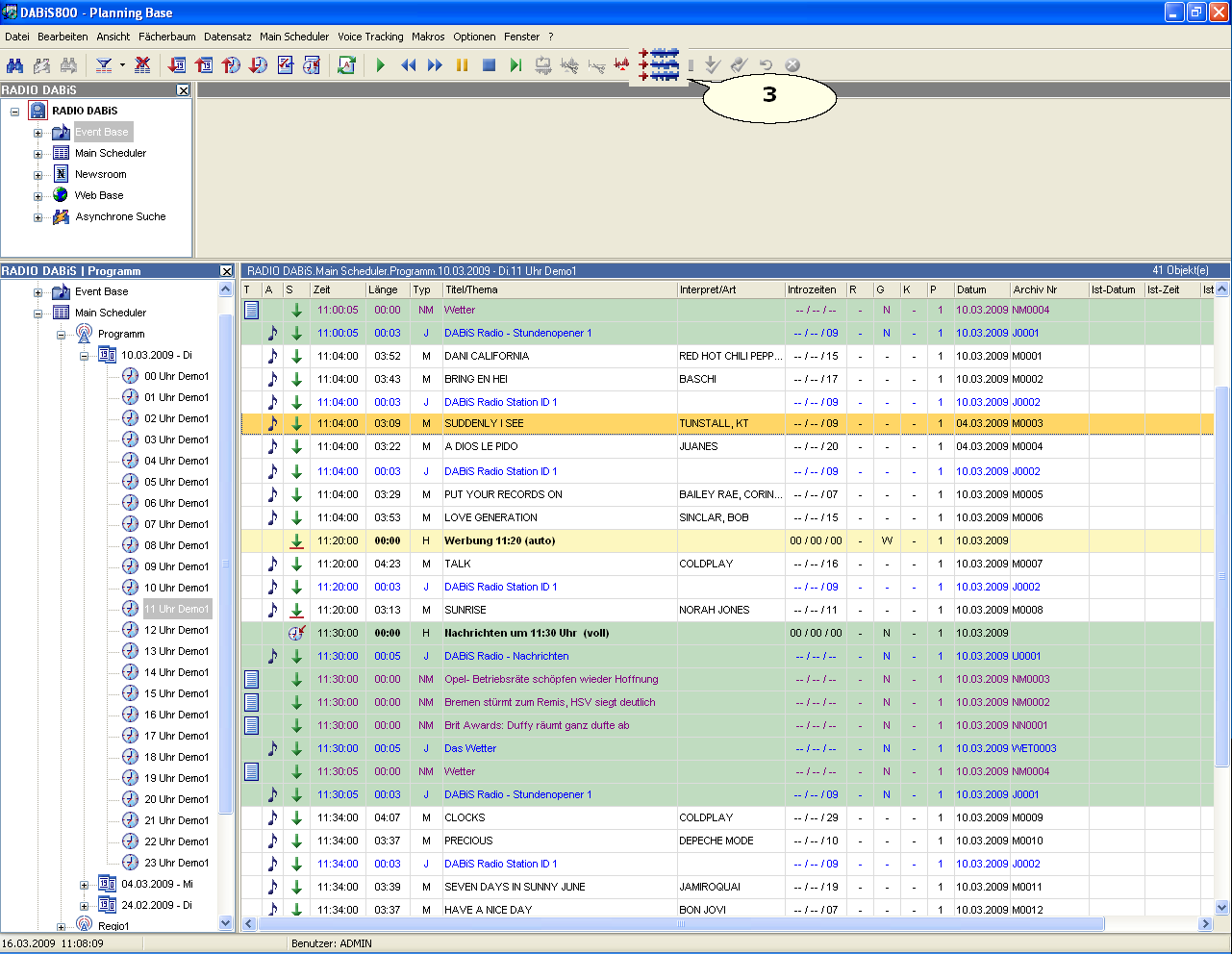Close the RADIO DABiS | Programm panel
Image resolution: width=1232 pixels, height=954 pixels.
[x=227, y=271]
